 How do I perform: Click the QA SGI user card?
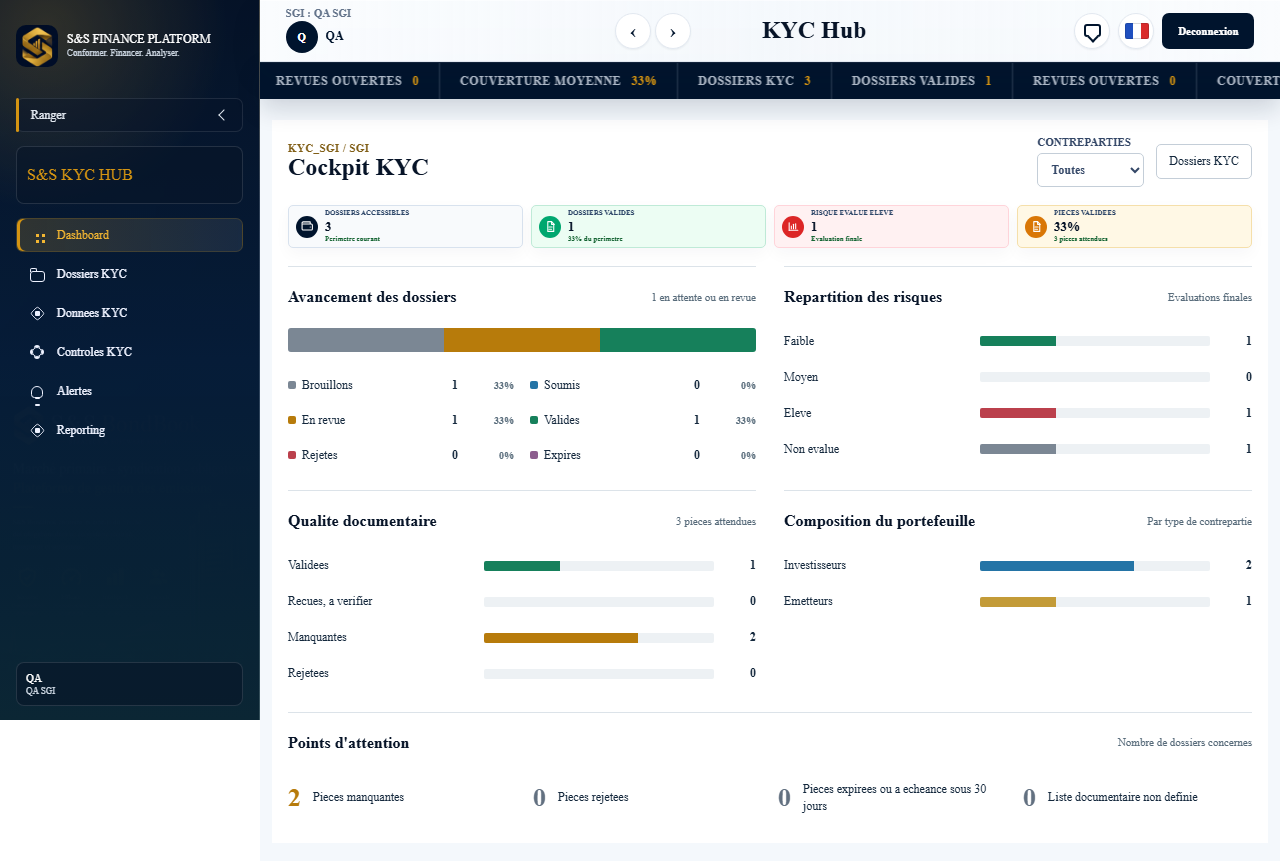[x=129, y=684]
